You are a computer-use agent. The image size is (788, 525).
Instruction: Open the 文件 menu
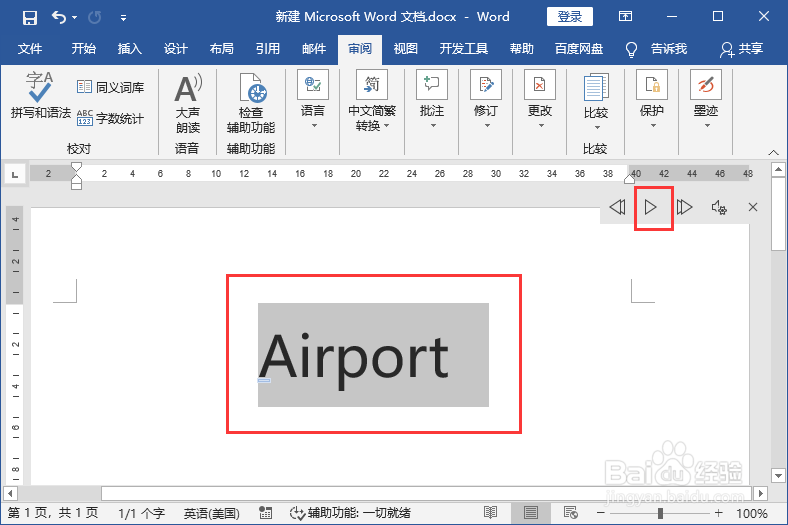coord(30,49)
